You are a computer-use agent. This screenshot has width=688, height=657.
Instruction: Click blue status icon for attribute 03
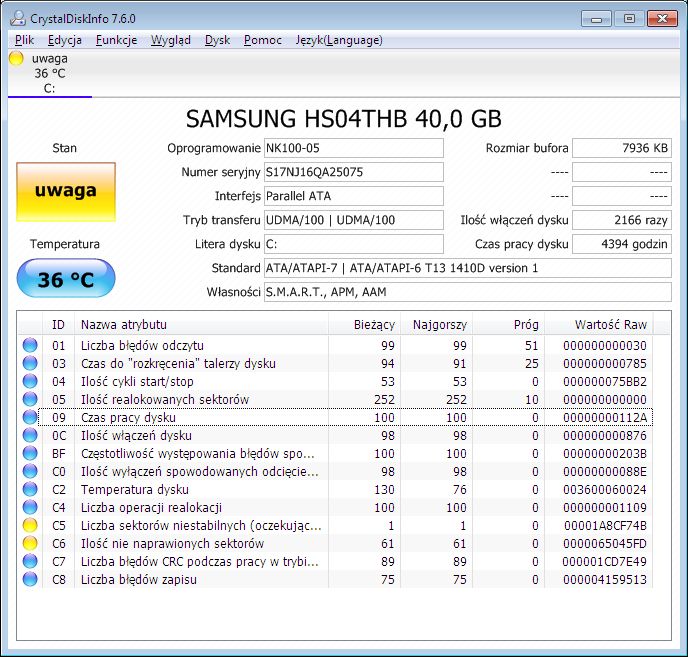[x=30, y=363]
